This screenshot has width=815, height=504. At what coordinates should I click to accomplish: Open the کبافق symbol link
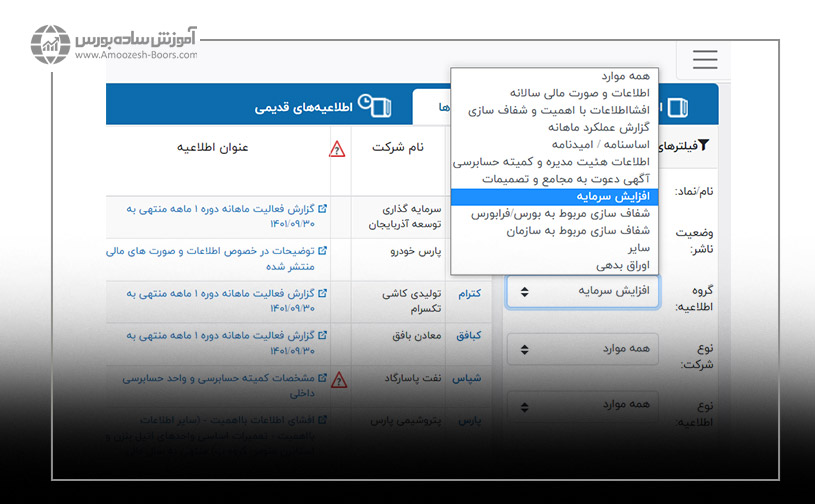469,337
